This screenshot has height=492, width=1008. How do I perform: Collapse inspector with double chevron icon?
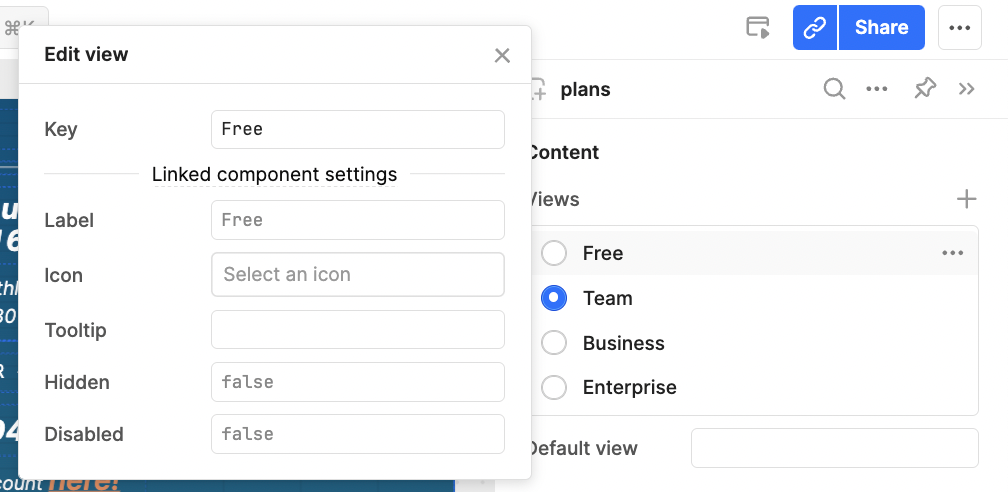(967, 89)
